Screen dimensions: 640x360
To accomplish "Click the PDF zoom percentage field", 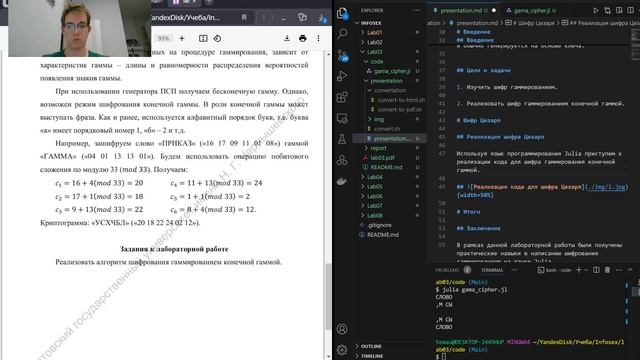I will pyautogui.click(x=164, y=38).
